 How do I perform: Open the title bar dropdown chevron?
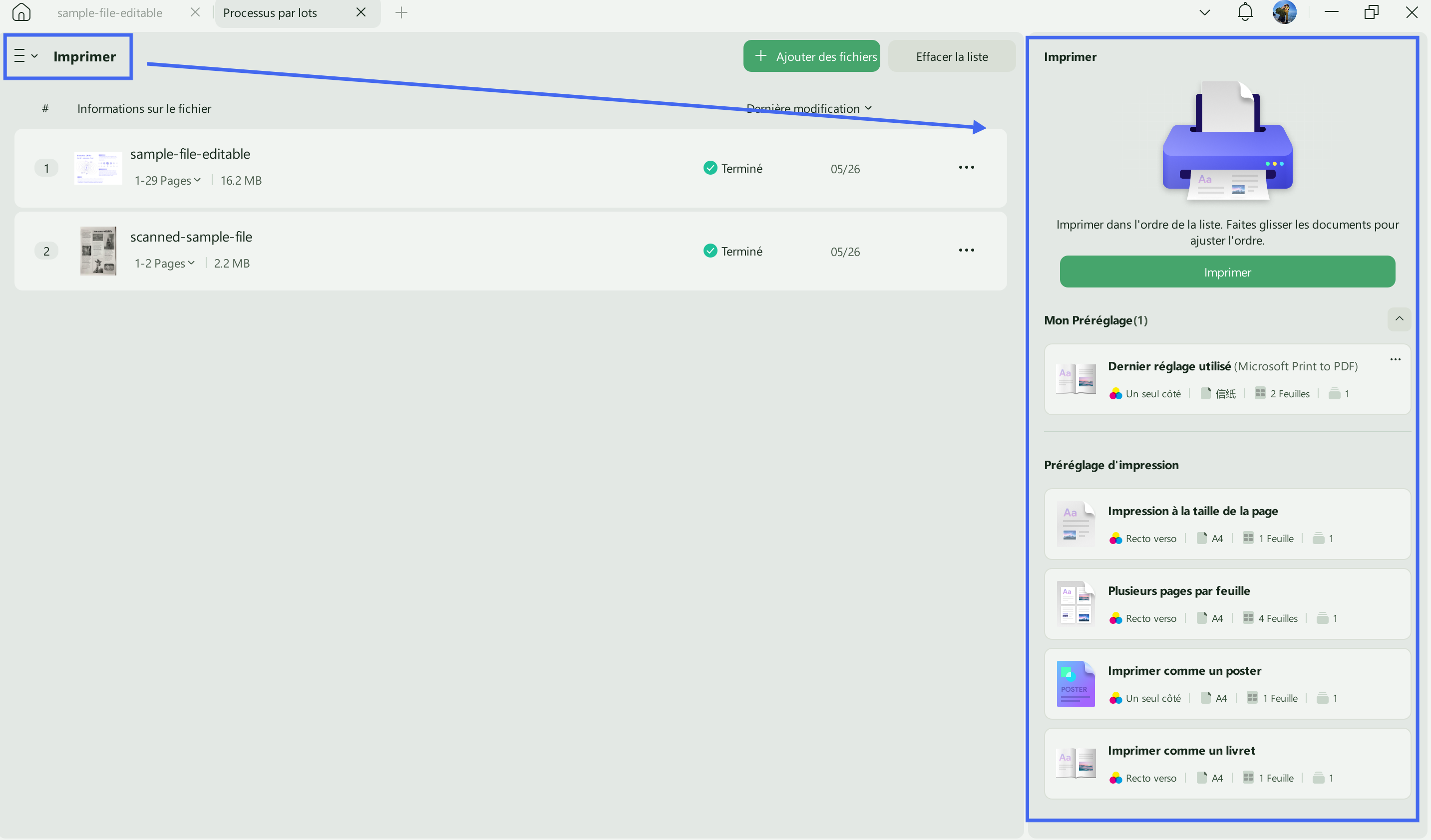click(1204, 12)
